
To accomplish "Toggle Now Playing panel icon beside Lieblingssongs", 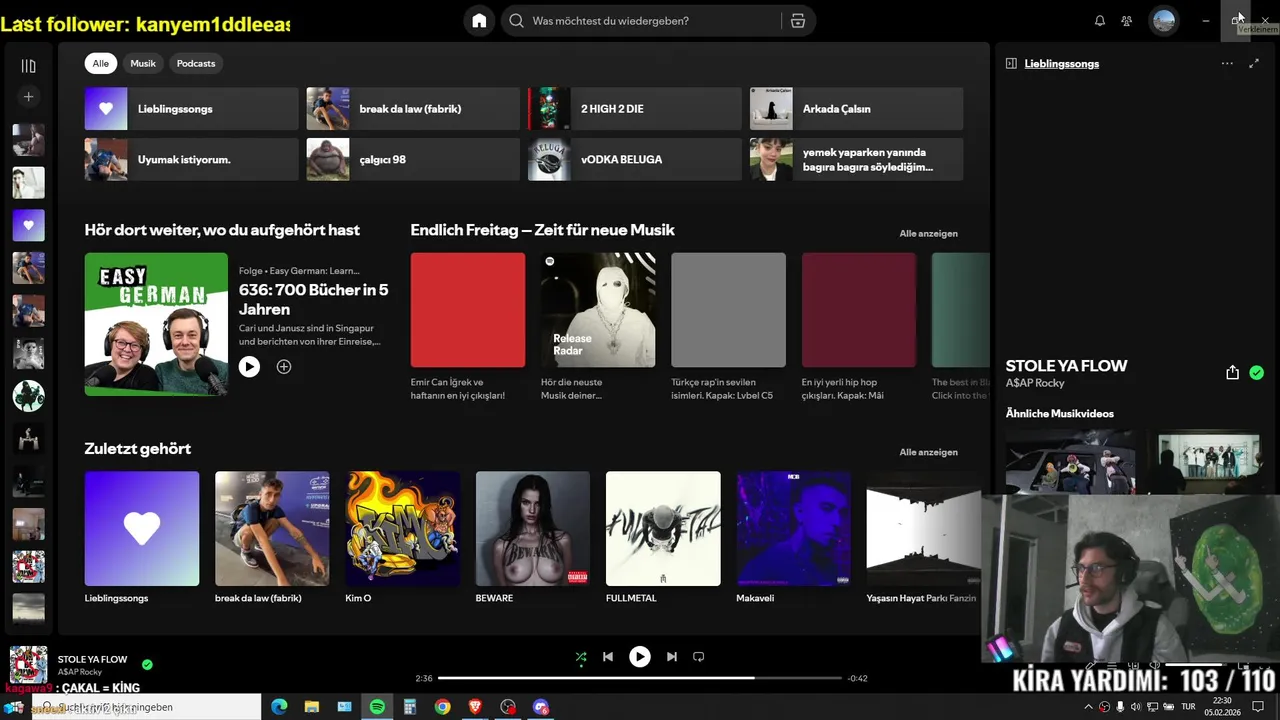I will click(1011, 63).
